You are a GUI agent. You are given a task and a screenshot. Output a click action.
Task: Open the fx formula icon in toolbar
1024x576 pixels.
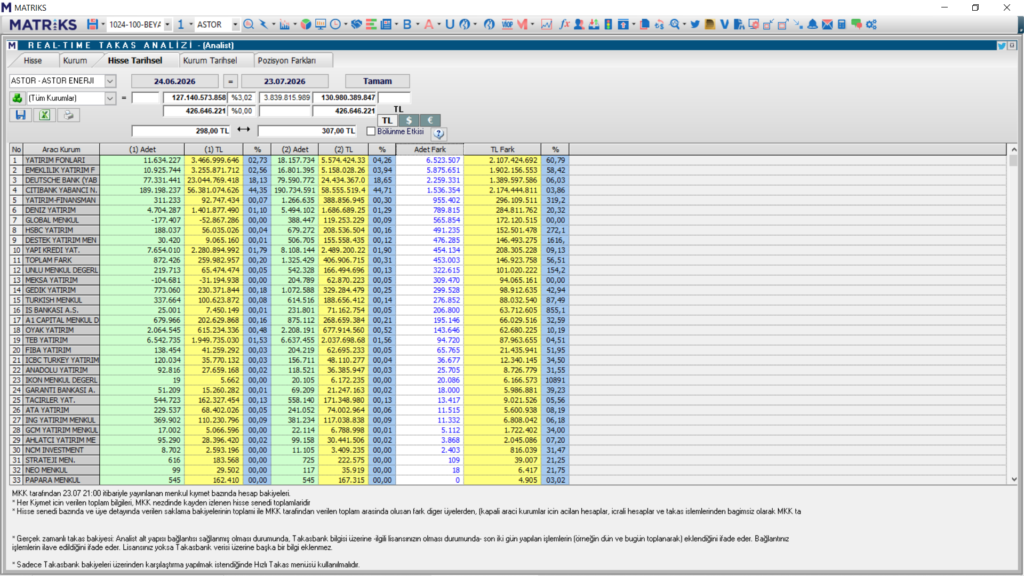point(564,24)
